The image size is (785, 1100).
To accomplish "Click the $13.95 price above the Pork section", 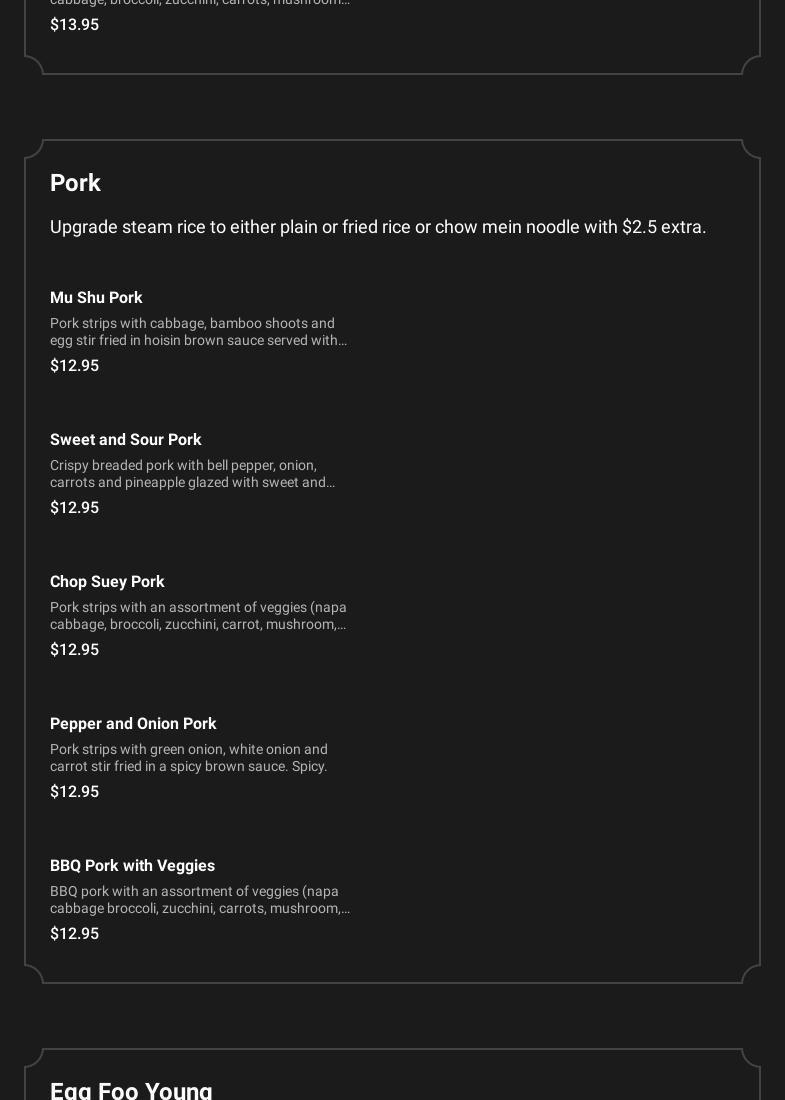I will tap(74, 25).
